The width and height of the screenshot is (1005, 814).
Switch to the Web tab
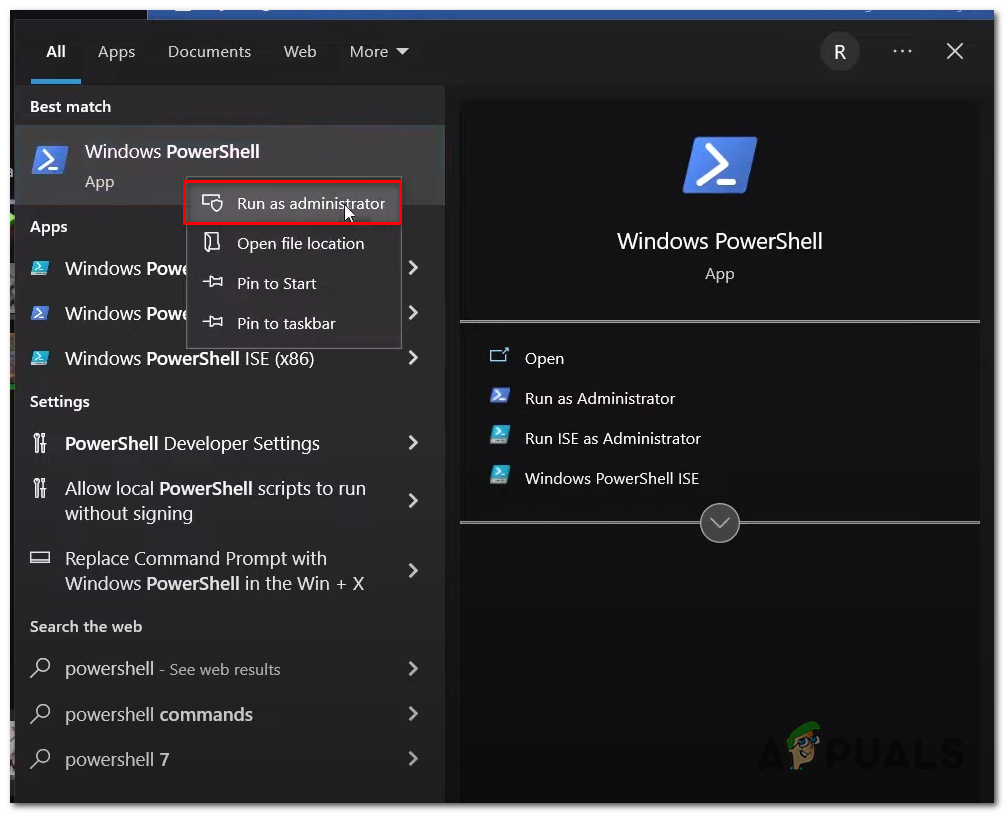(300, 52)
